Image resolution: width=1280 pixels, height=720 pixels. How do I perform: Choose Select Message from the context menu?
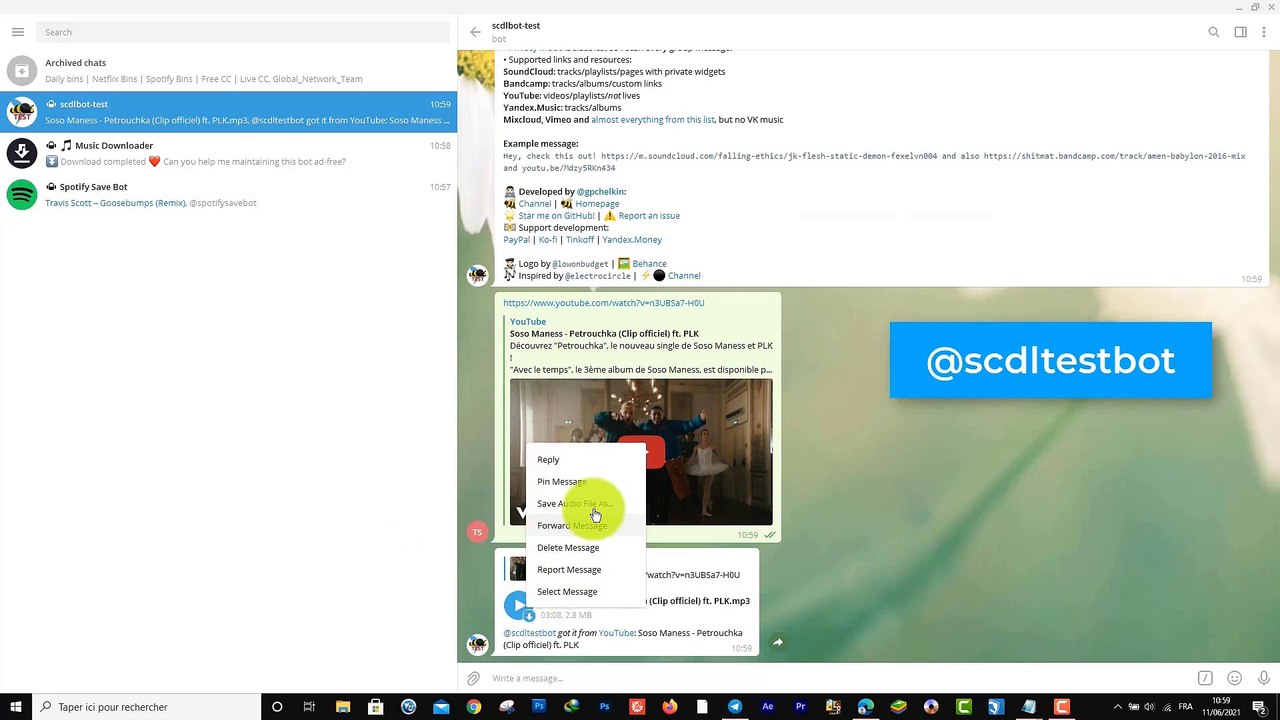[x=585, y=592]
